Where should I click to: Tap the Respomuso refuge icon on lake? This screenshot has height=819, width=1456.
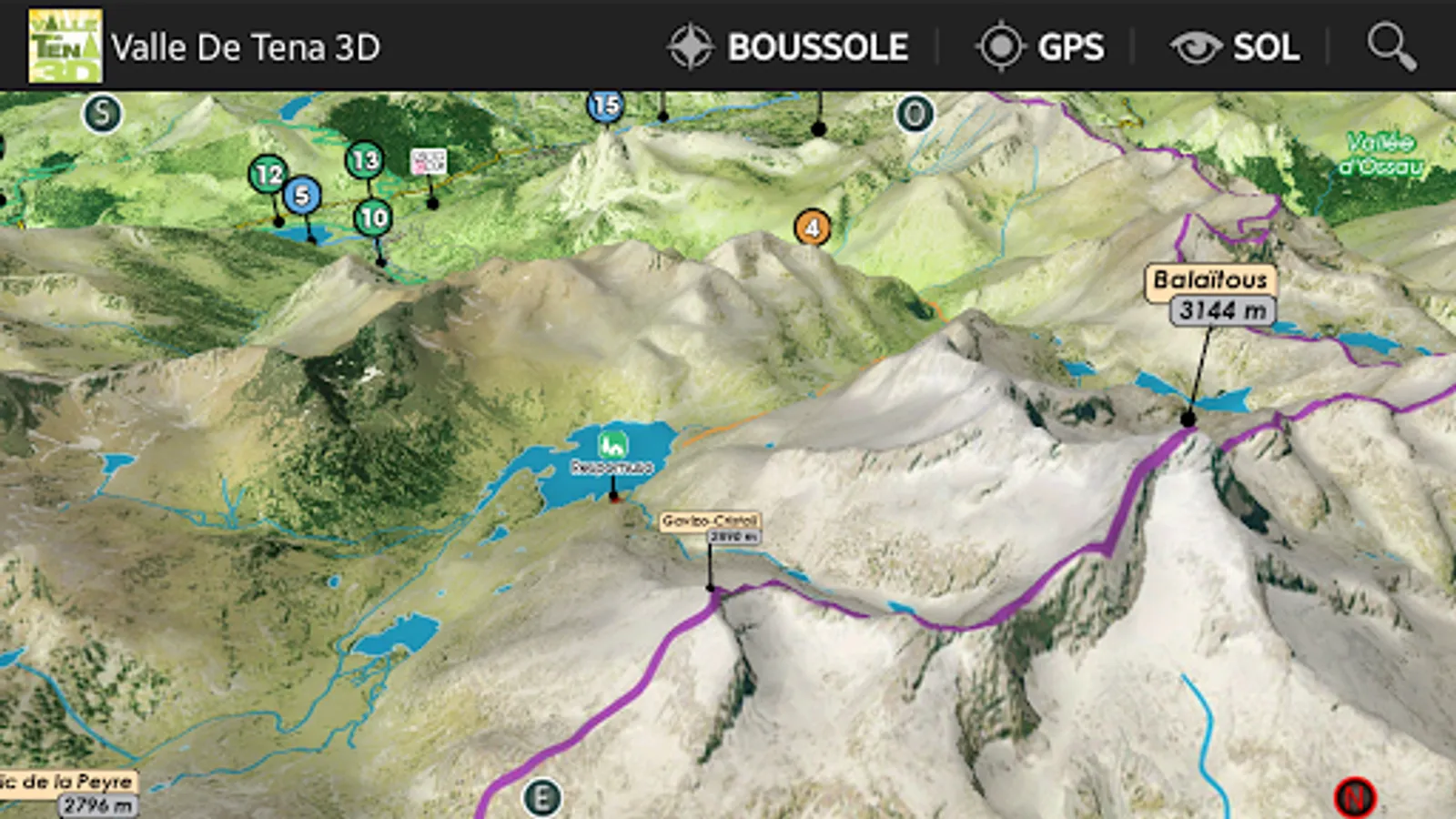[613, 445]
